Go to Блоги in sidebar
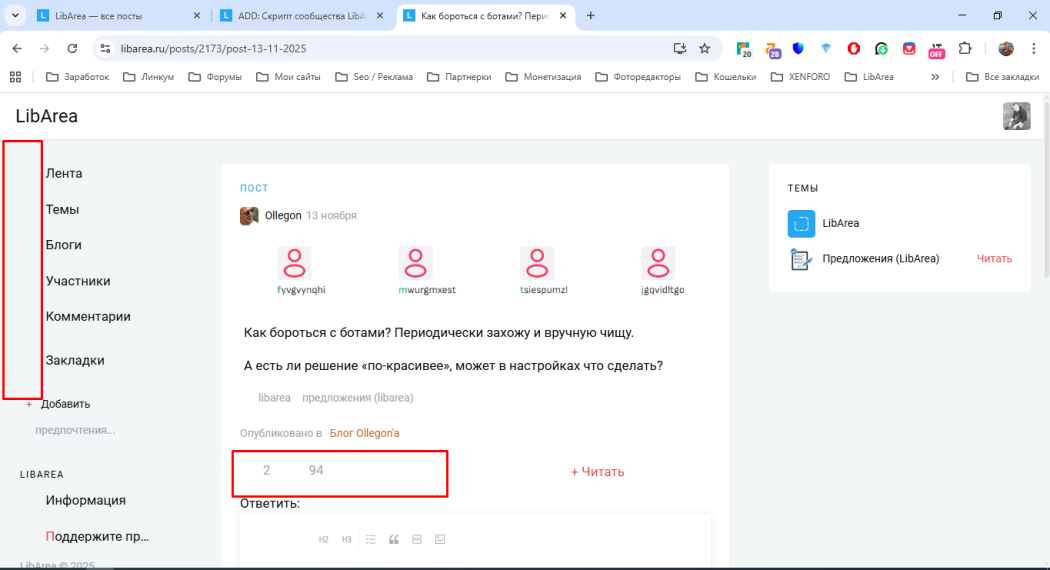This screenshot has width=1050, height=570. (64, 245)
